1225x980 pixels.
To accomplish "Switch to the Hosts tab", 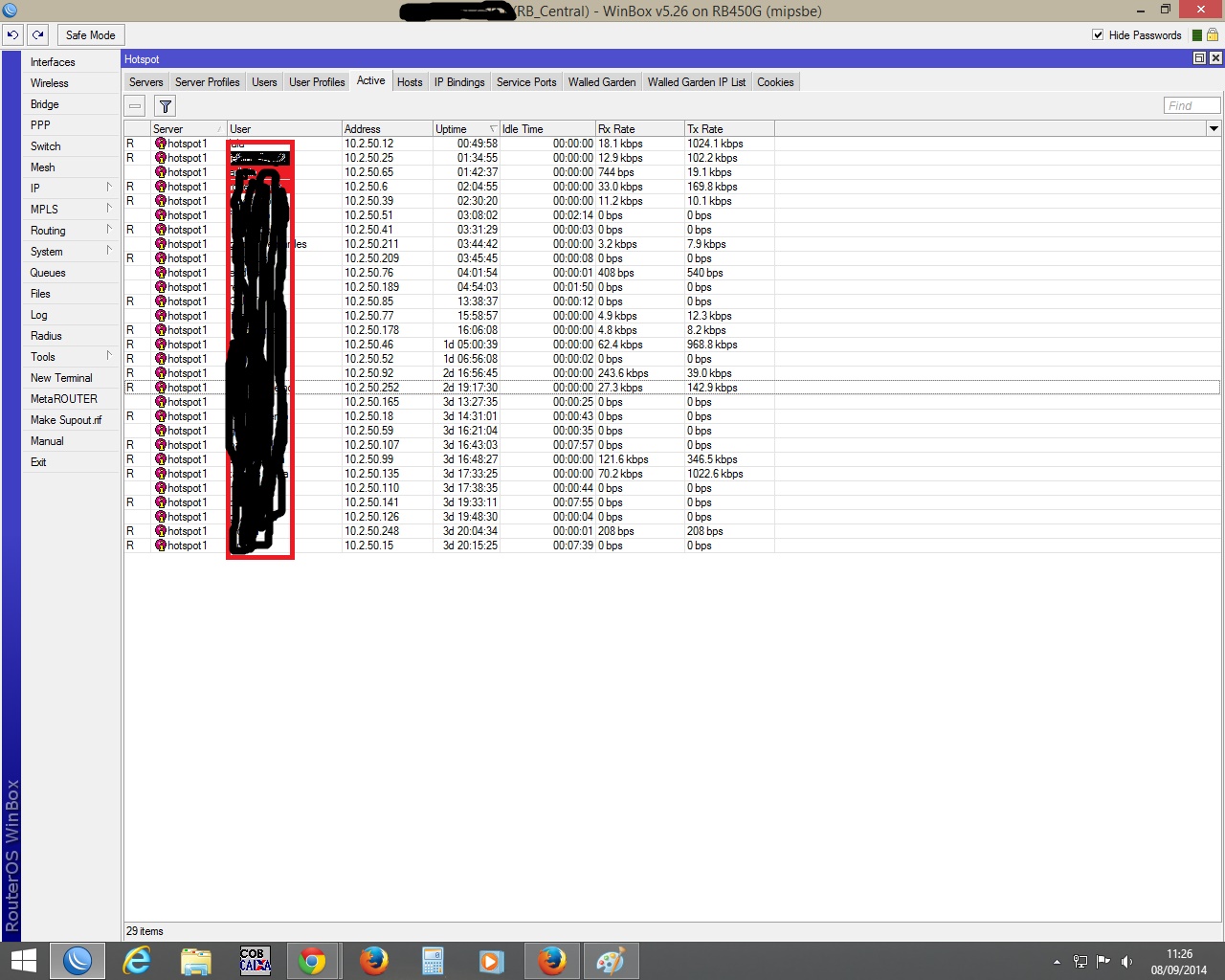I will coord(410,82).
